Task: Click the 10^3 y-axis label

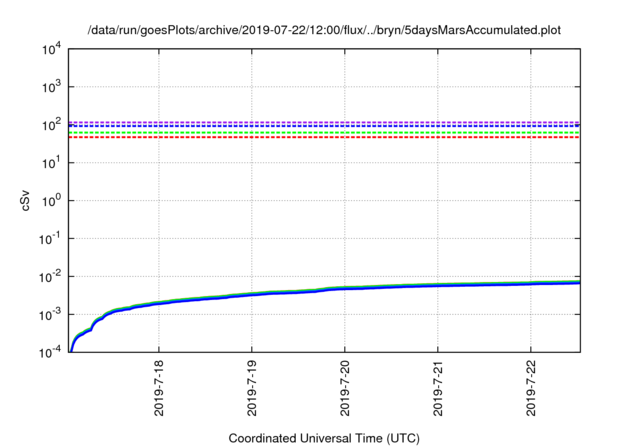Action: 51,86
